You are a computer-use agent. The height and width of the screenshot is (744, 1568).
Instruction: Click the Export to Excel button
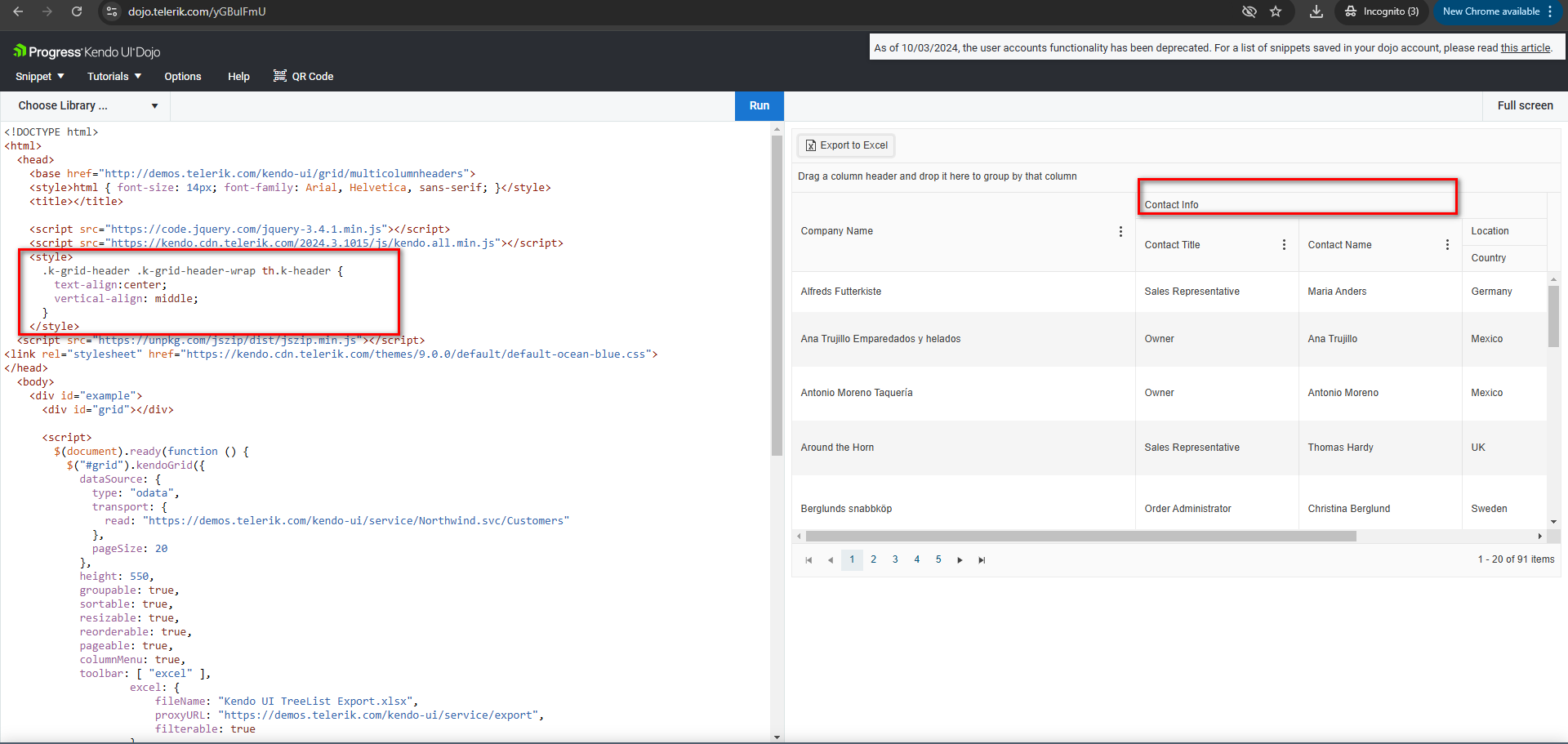[846, 145]
